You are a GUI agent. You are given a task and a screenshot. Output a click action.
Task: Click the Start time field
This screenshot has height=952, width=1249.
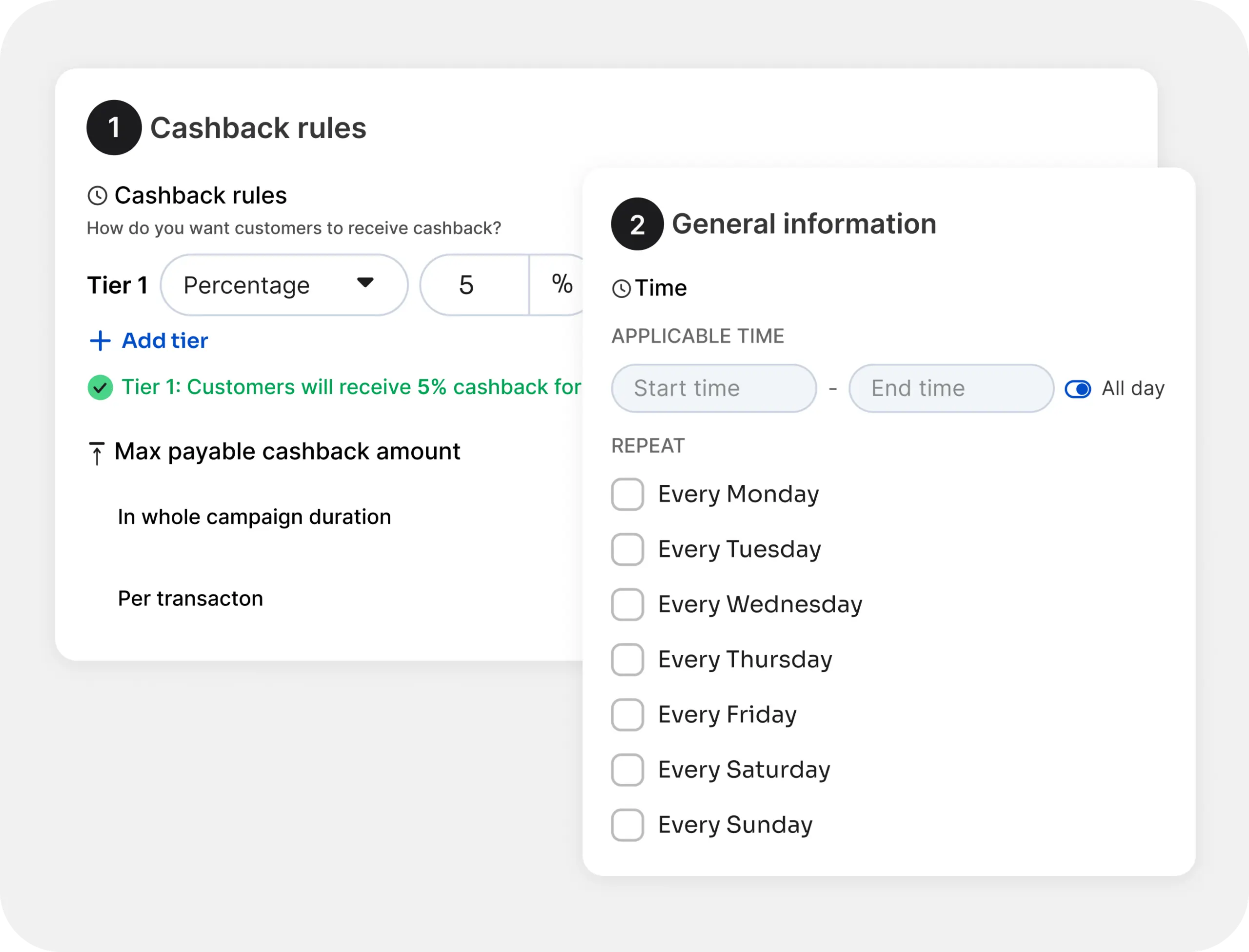(714, 388)
